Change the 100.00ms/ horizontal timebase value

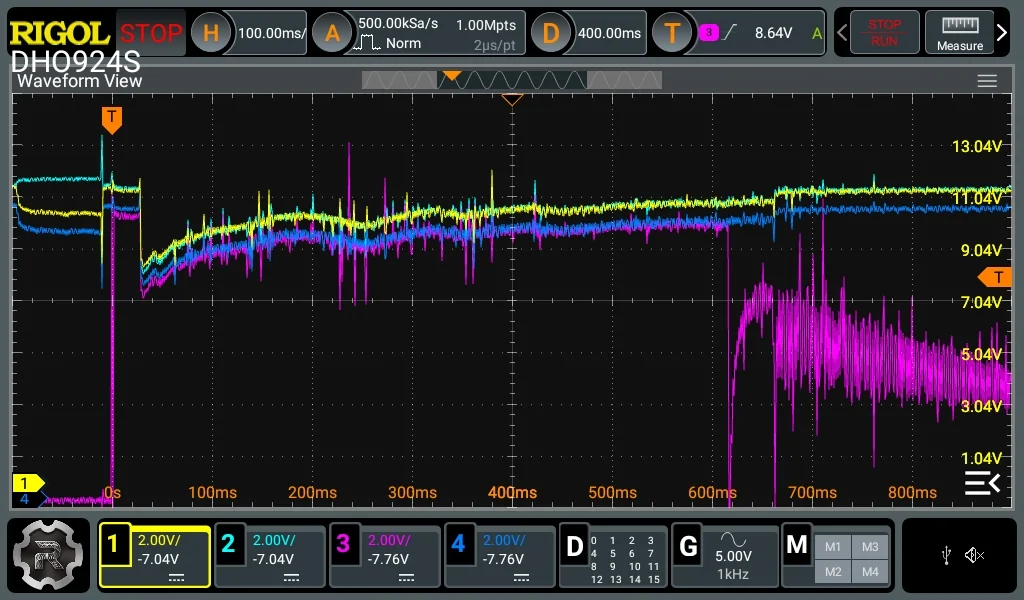[271, 33]
